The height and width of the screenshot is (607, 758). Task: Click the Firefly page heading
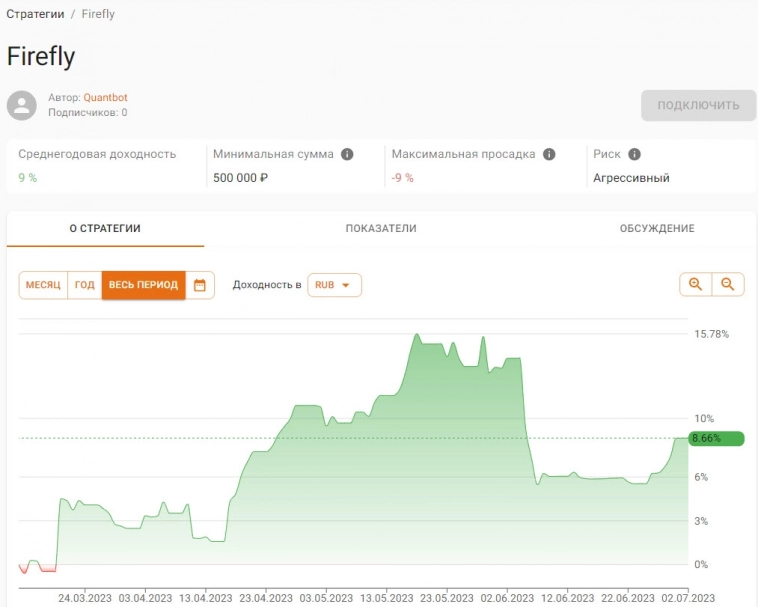41,57
